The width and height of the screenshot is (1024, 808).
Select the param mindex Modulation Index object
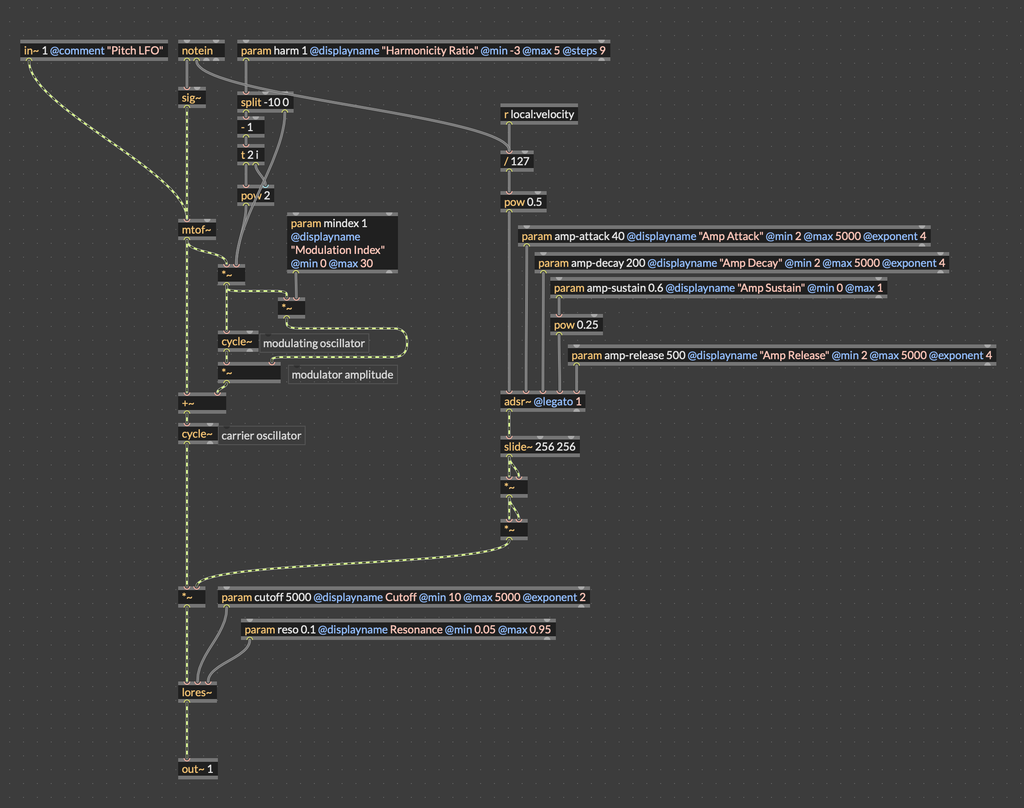click(x=342, y=243)
